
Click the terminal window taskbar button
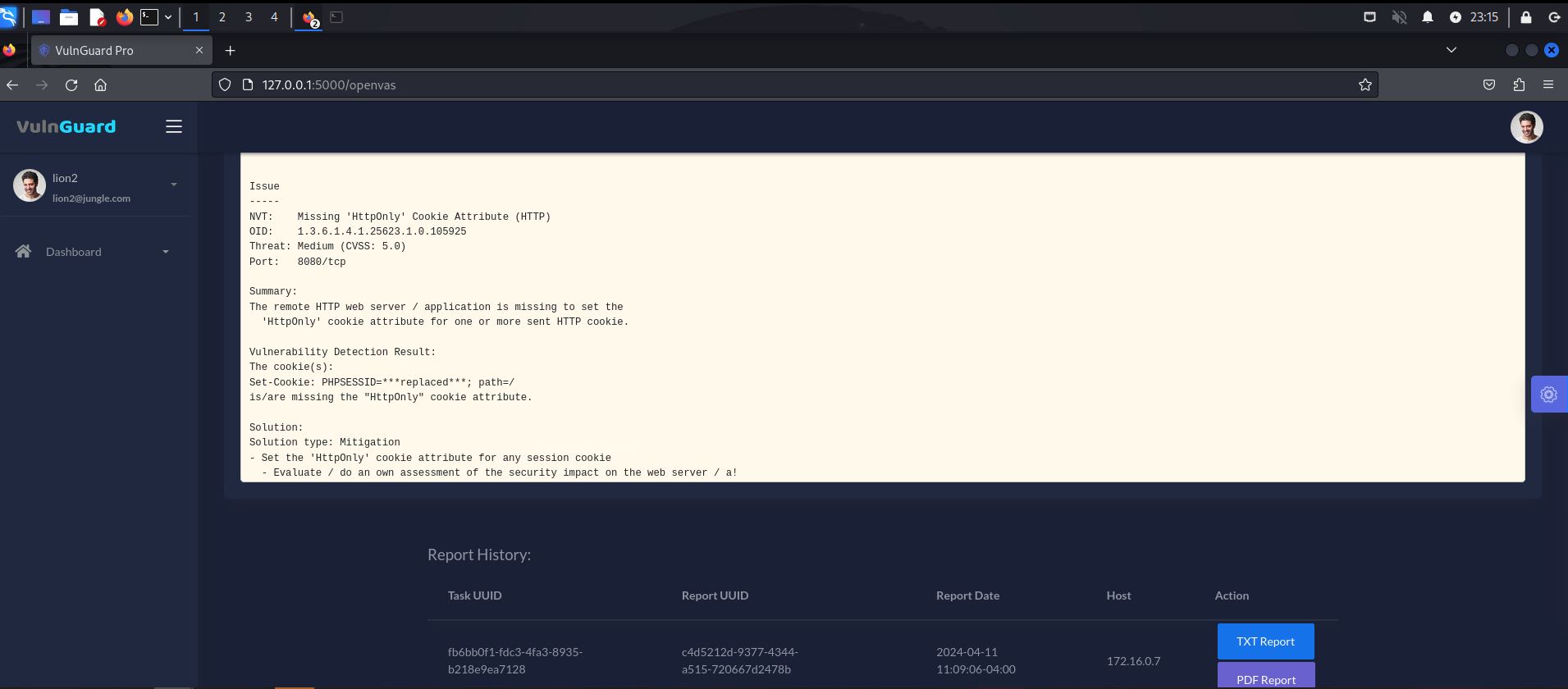coord(336,16)
